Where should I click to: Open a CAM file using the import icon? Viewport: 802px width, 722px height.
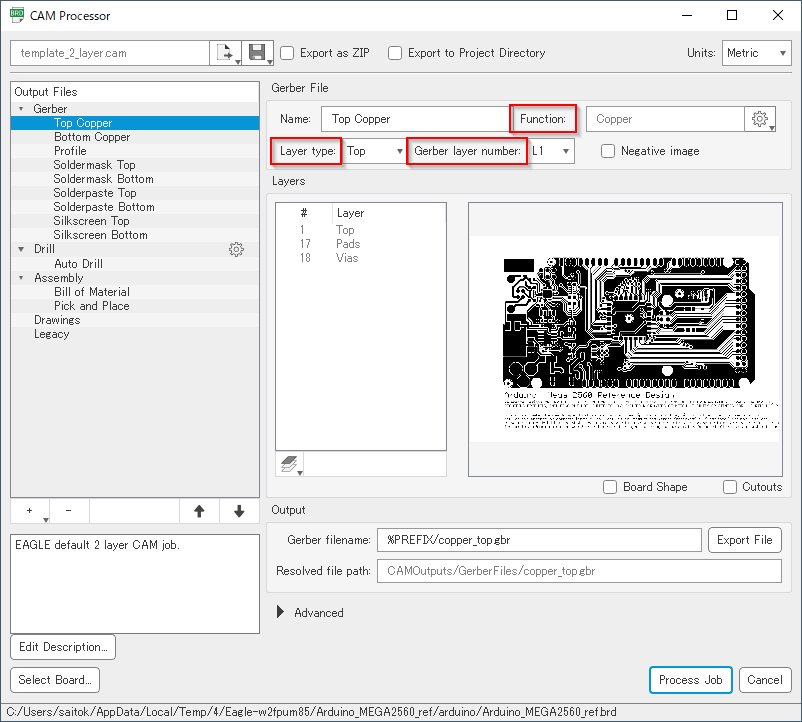click(226, 53)
